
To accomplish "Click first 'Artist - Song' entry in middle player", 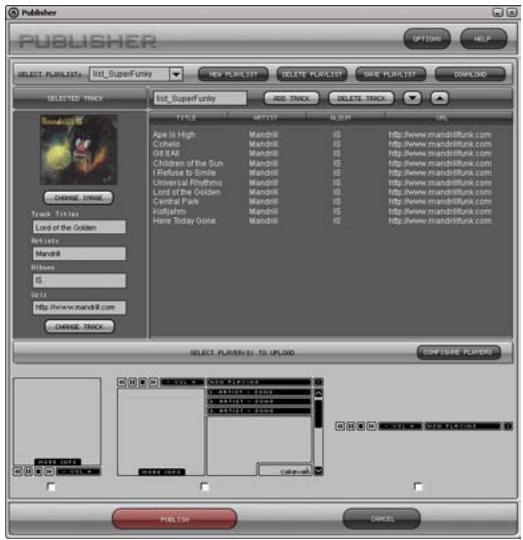I will point(259,392).
